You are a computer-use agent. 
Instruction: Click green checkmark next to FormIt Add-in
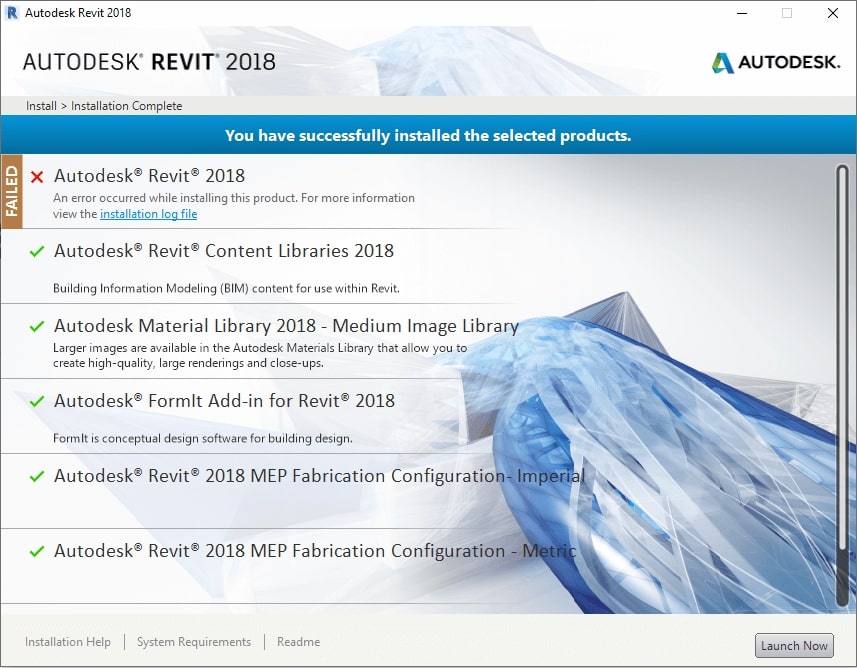tap(37, 402)
